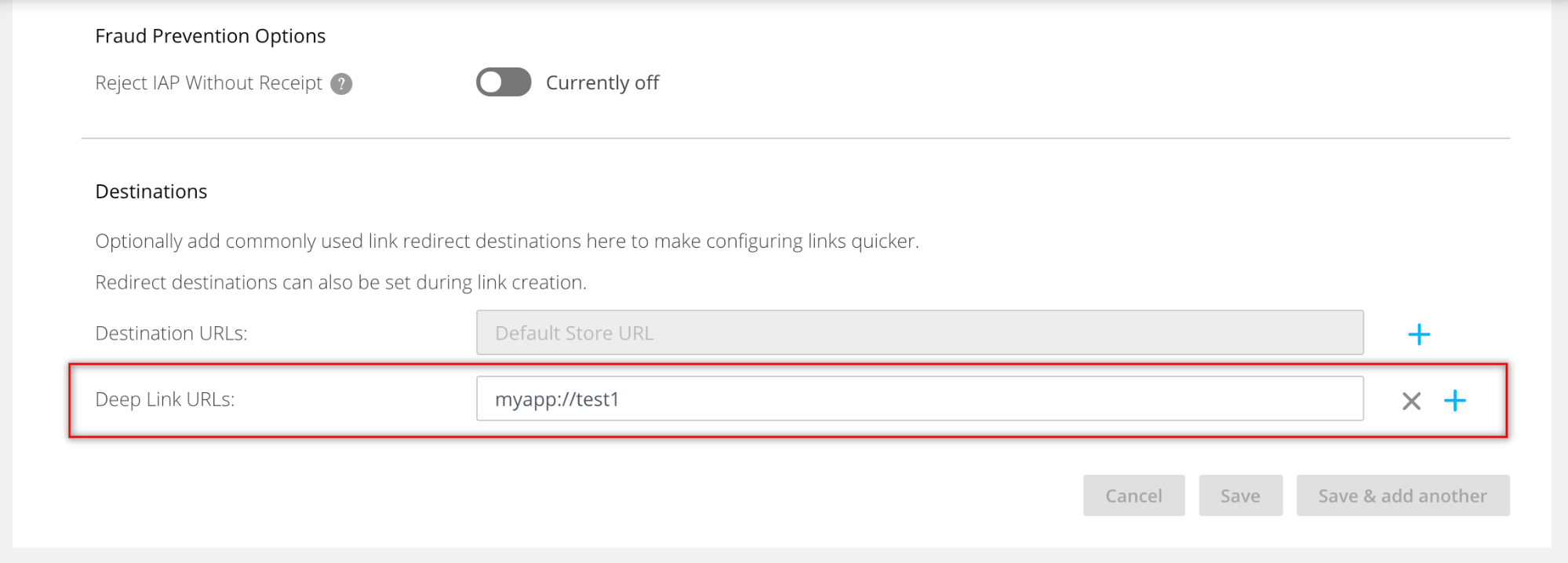Click the 'test1' text inside deep link field
The height and width of the screenshot is (563, 1568).
coord(598,399)
